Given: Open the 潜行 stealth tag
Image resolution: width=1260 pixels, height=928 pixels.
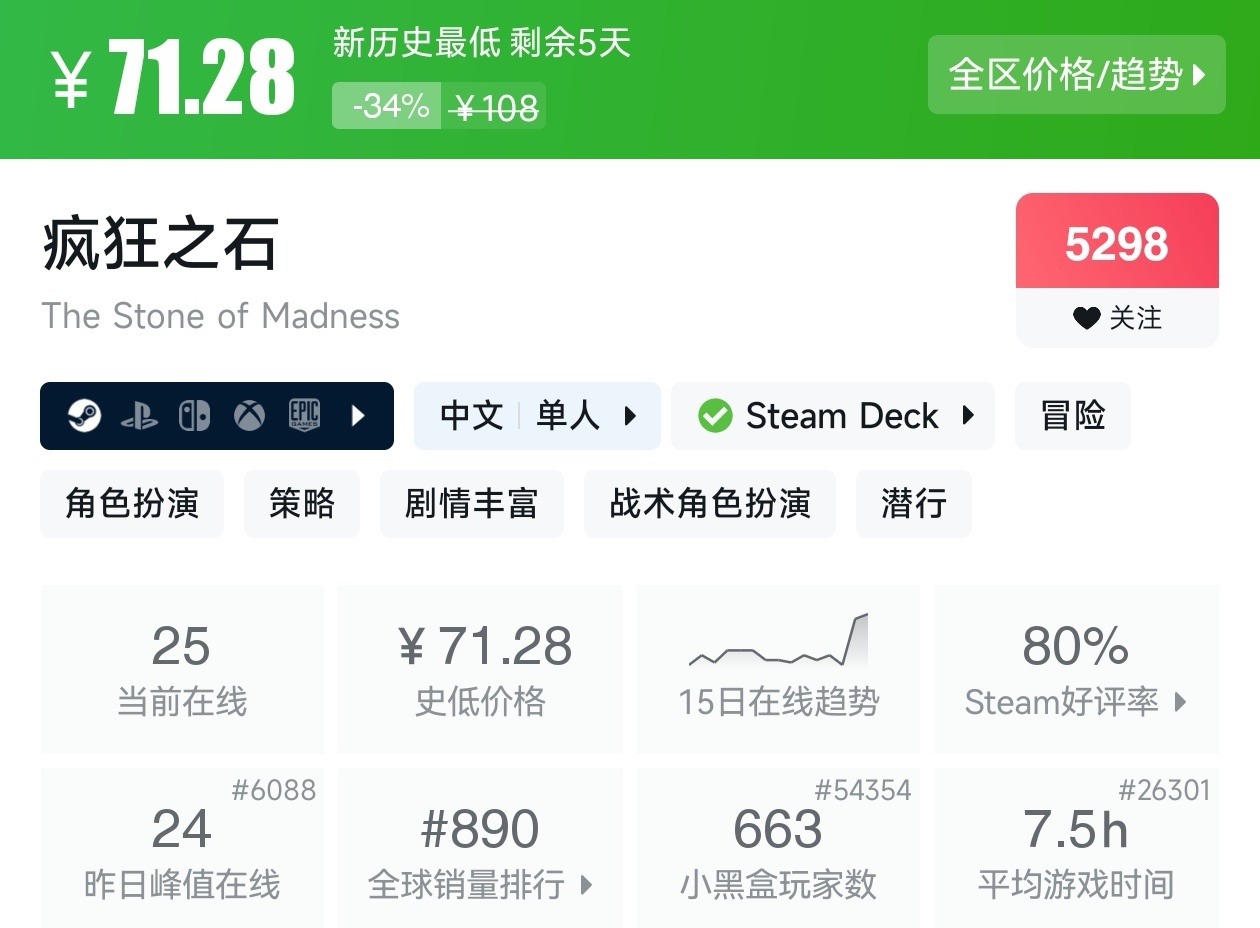Looking at the screenshot, I should point(913,504).
